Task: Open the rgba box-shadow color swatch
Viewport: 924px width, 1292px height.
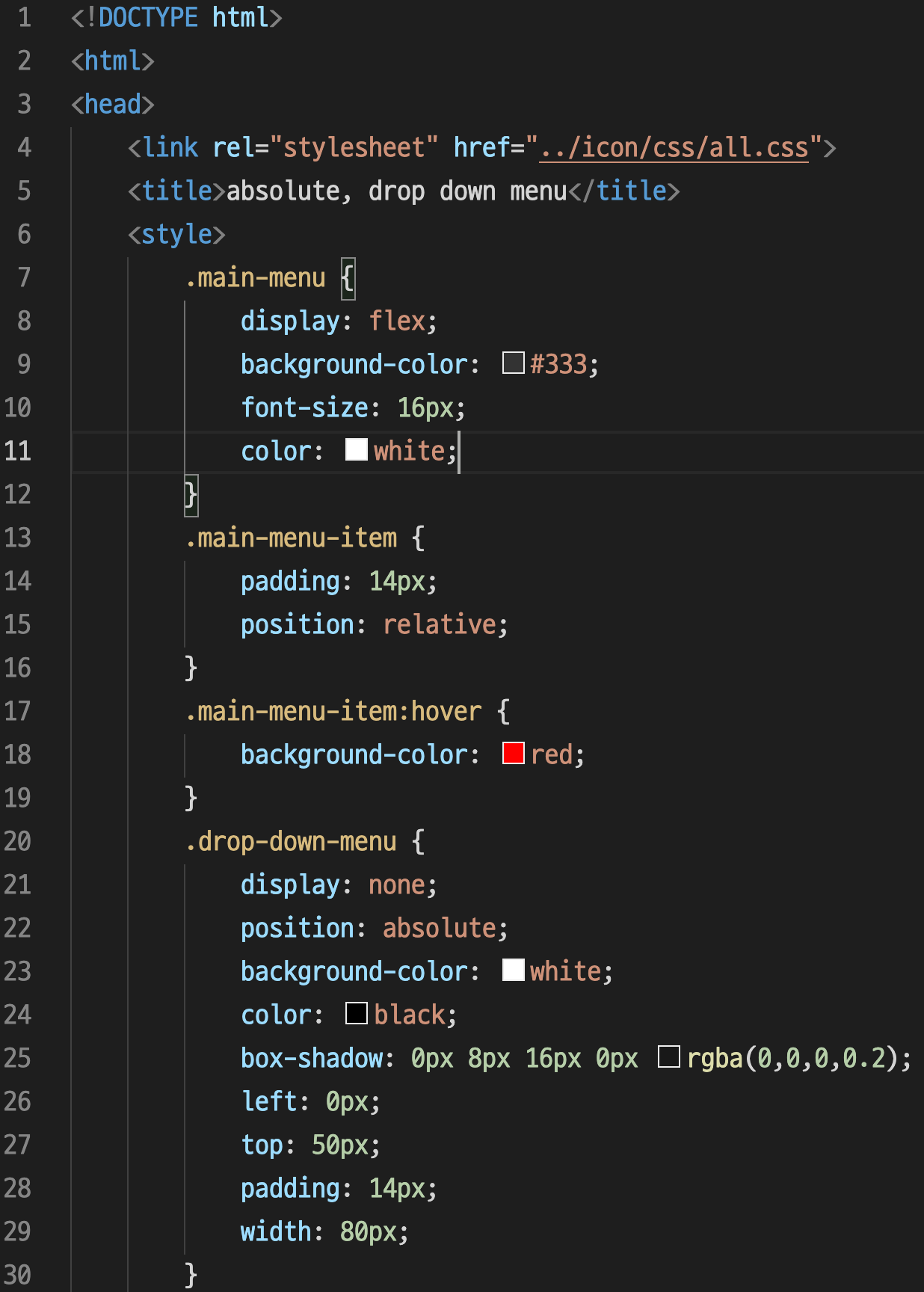Action: click(x=669, y=1056)
